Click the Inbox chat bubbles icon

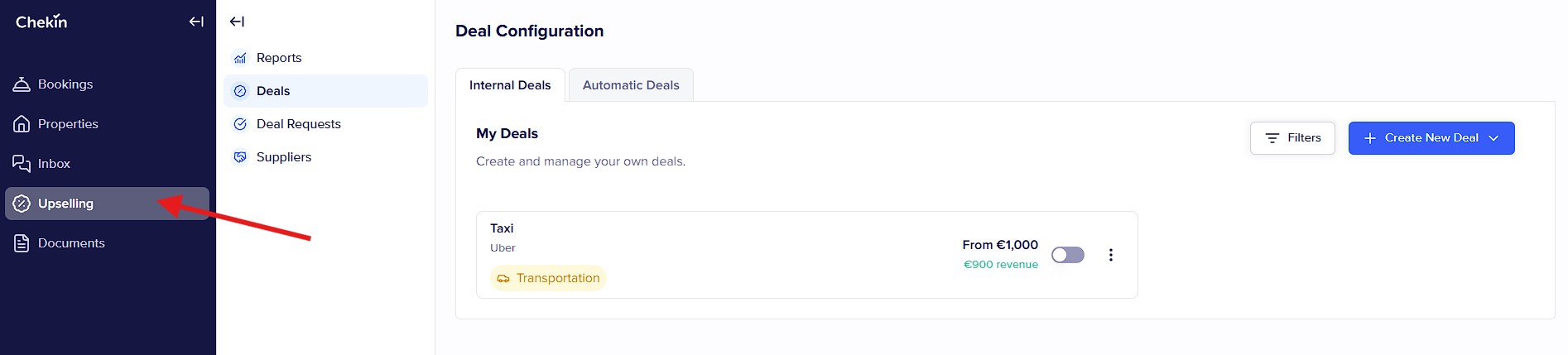click(22, 164)
